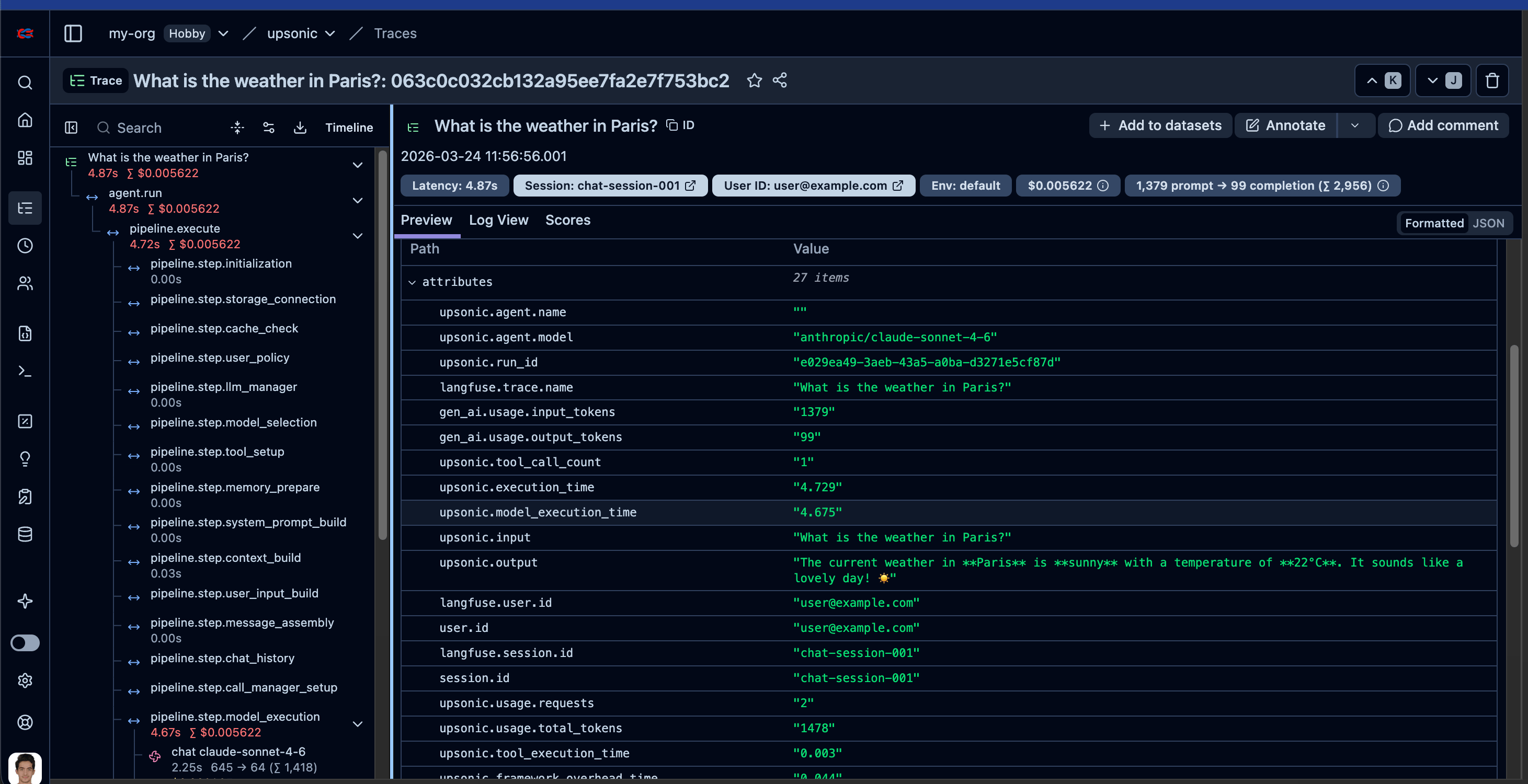Go to previous trace (K)
This screenshot has height=784, width=1528.
click(1383, 80)
